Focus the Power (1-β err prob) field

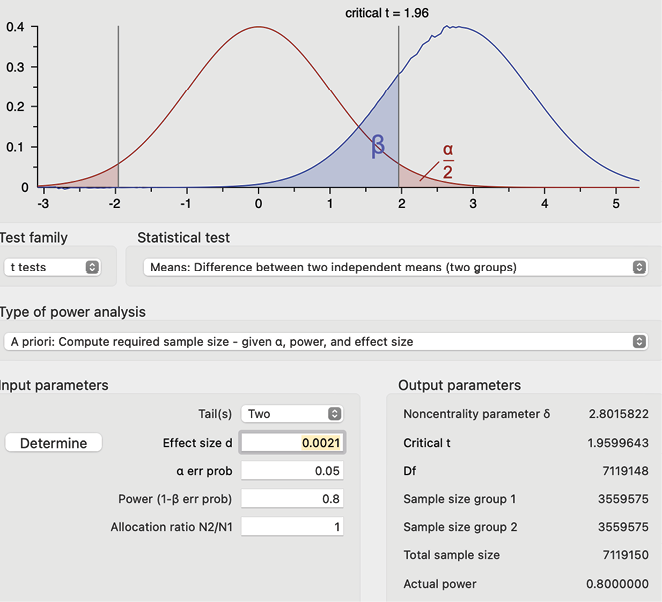coord(292,499)
